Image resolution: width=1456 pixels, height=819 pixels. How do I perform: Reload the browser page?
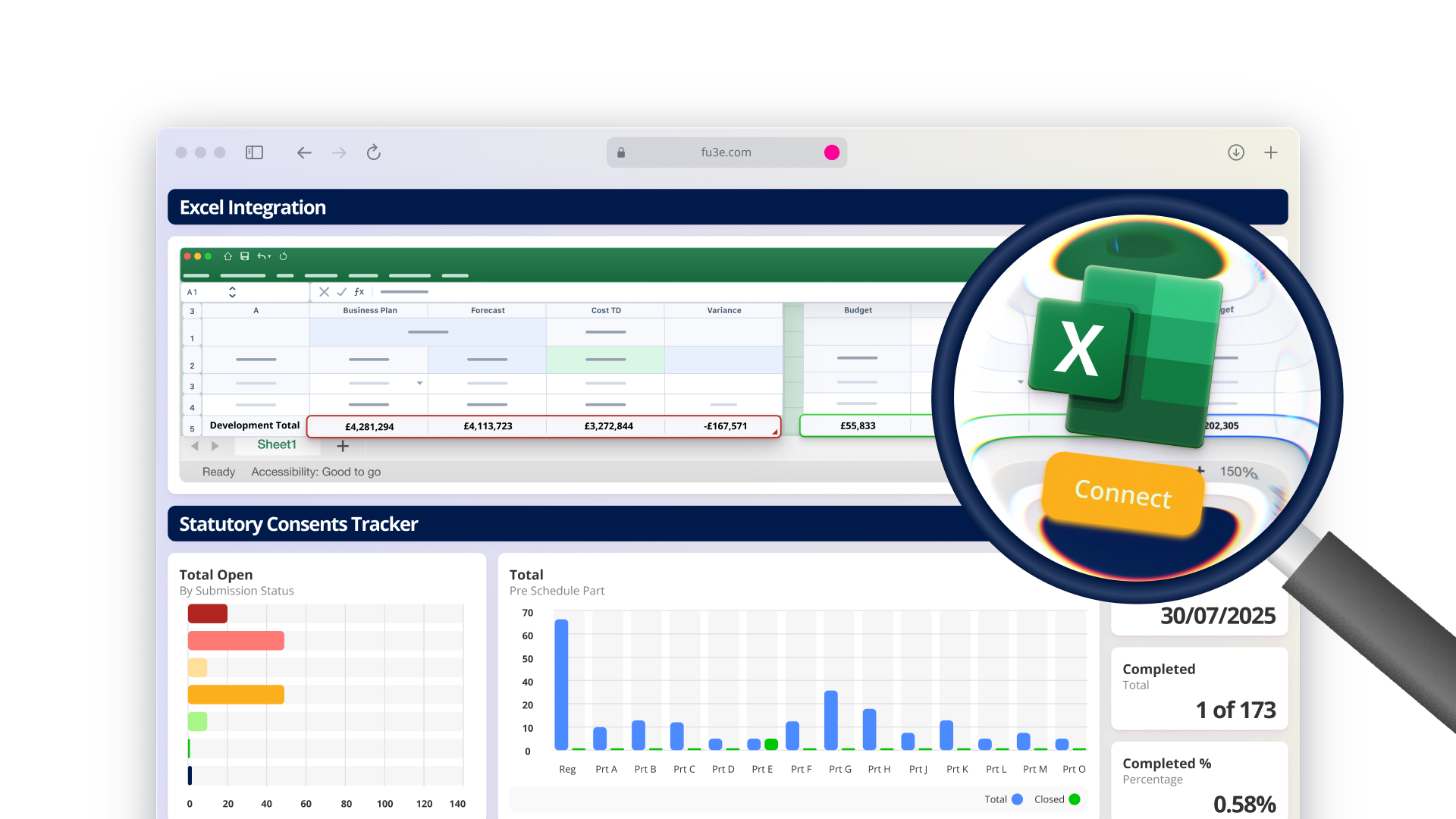(x=373, y=152)
